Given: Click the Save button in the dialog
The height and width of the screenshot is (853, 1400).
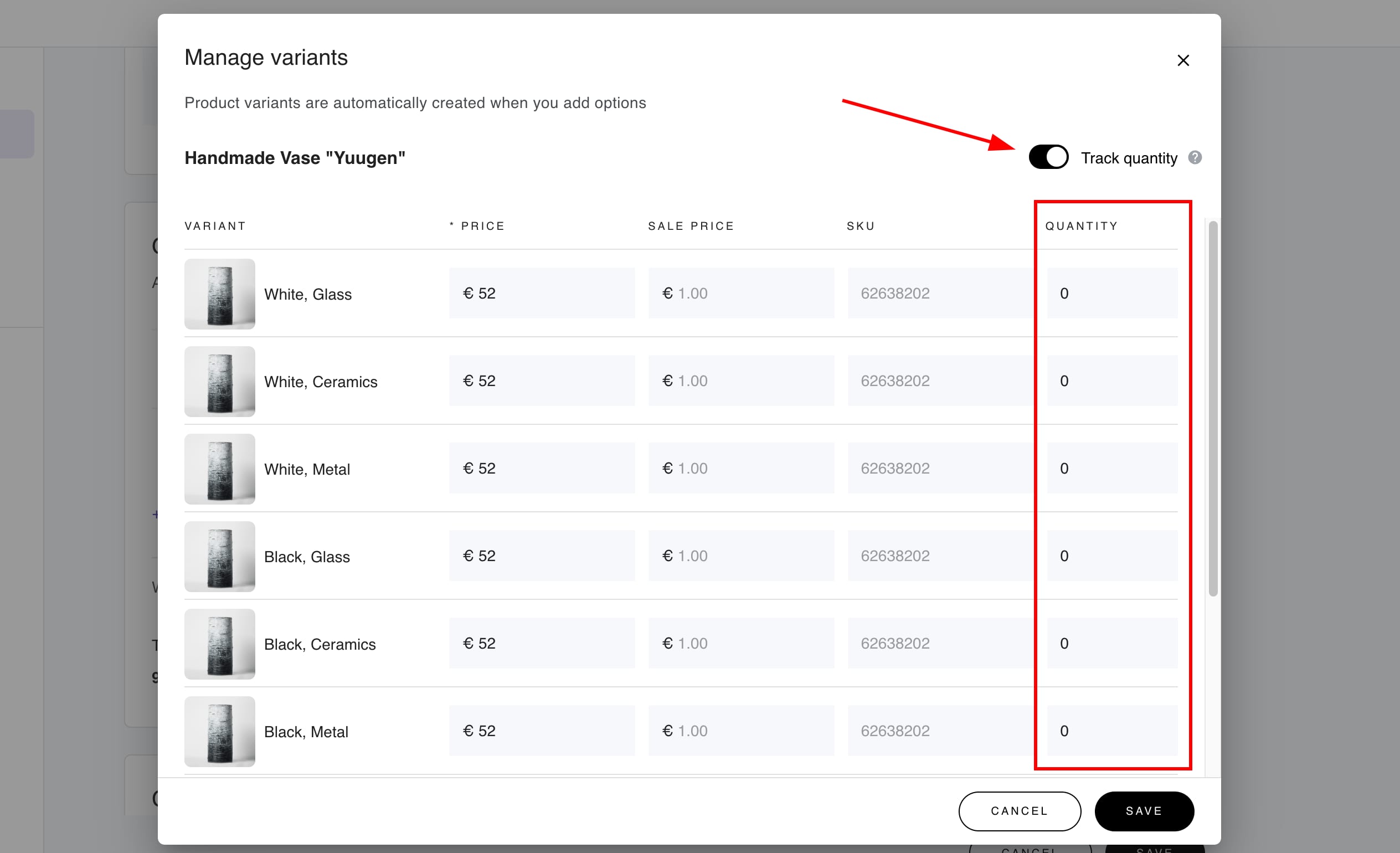Looking at the screenshot, I should (1143, 811).
